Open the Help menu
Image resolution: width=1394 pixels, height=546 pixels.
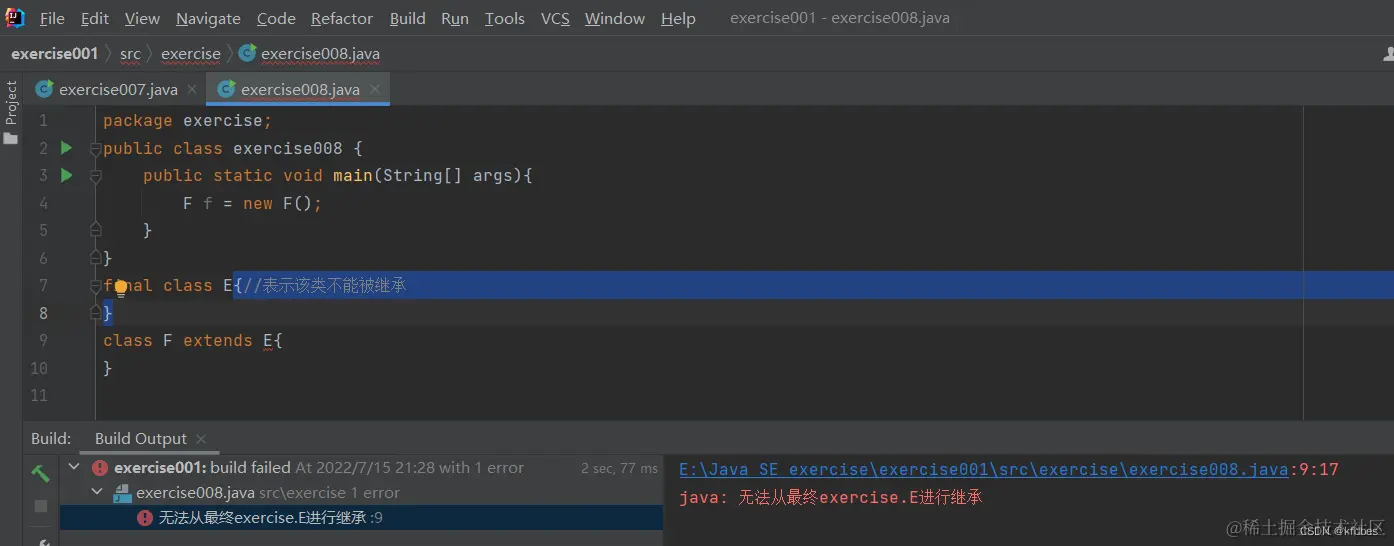(x=678, y=18)
